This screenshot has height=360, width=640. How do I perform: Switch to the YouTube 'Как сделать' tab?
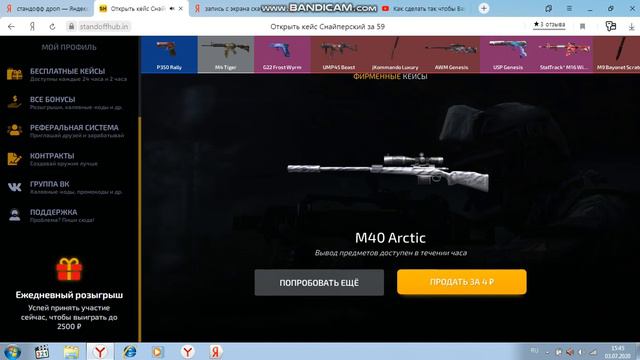424,8
